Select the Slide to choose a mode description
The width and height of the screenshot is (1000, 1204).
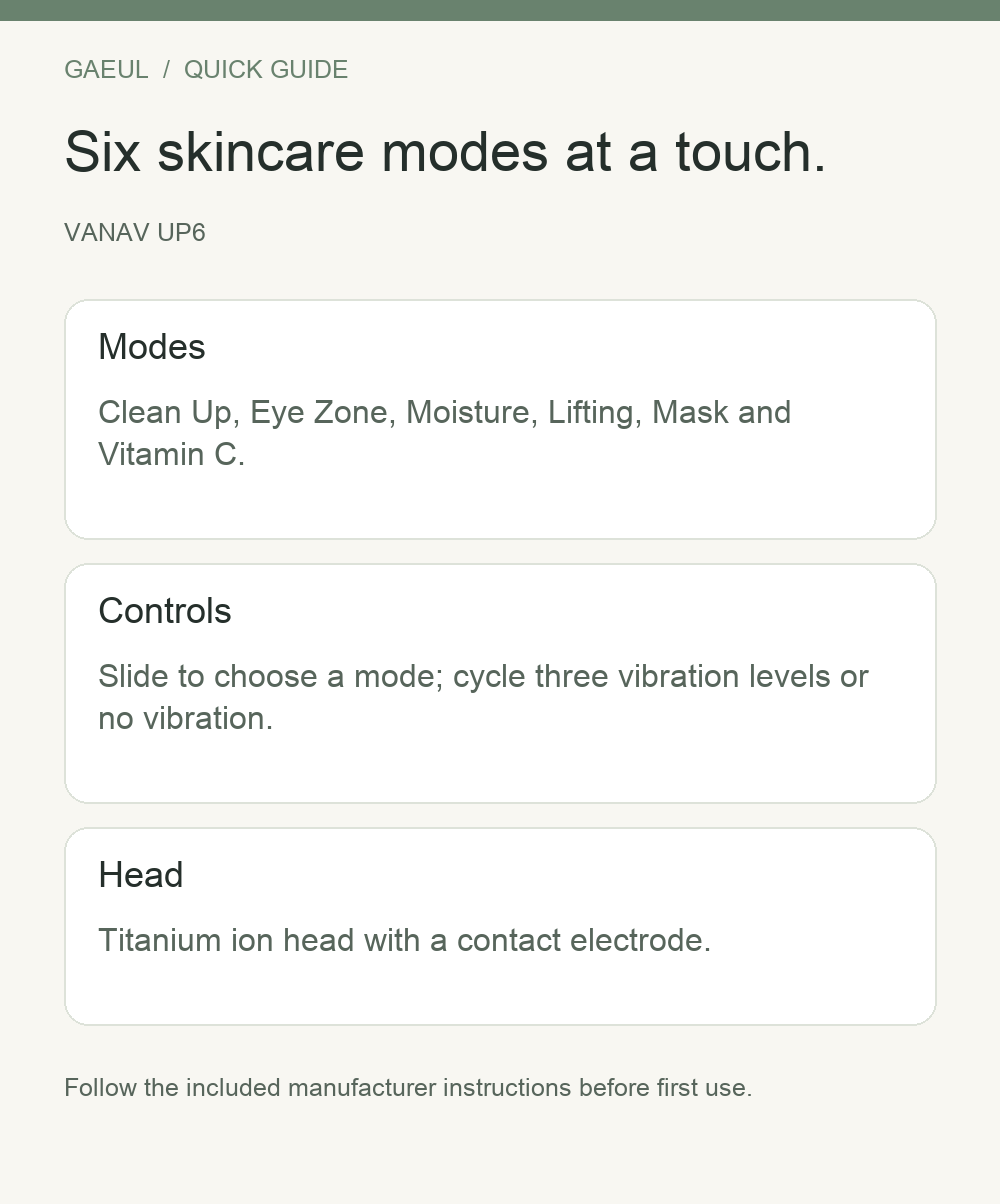pos(484,697)
